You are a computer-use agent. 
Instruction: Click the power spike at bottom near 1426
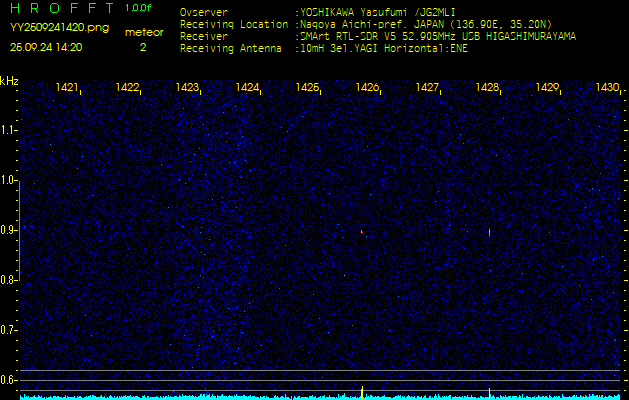point(361,390)
